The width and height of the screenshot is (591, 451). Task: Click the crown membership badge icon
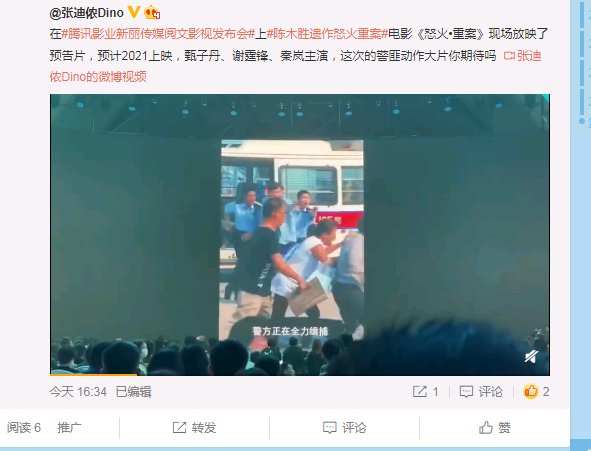[152, 12]
